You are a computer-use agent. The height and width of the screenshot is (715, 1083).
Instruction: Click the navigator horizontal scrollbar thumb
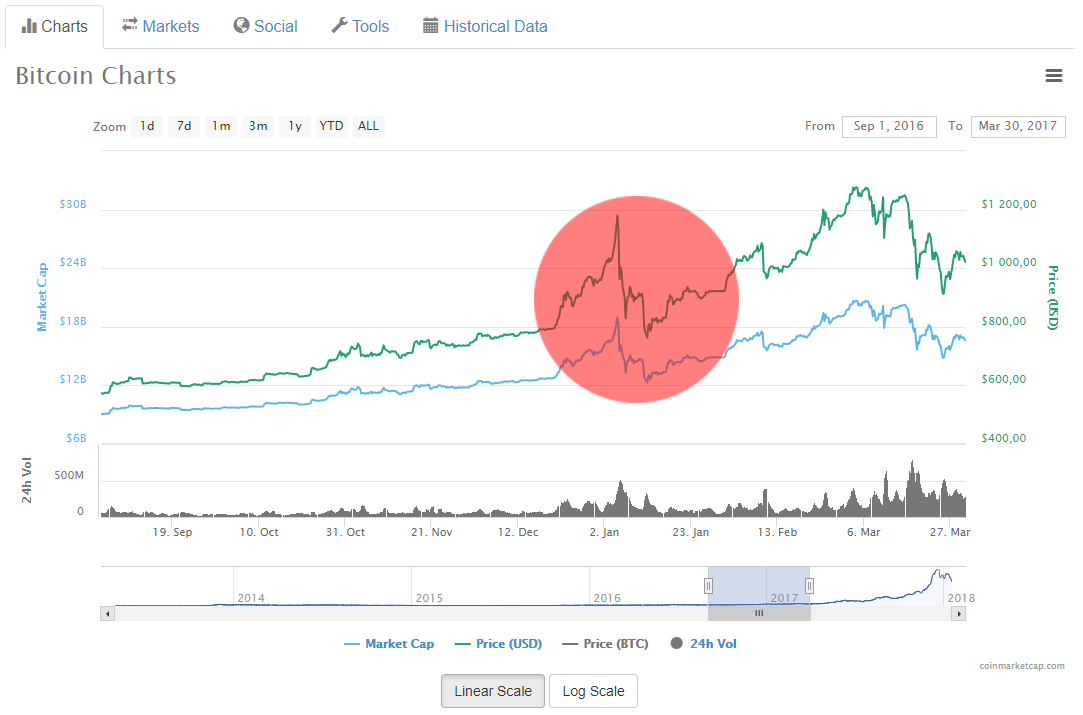point(759,613)
